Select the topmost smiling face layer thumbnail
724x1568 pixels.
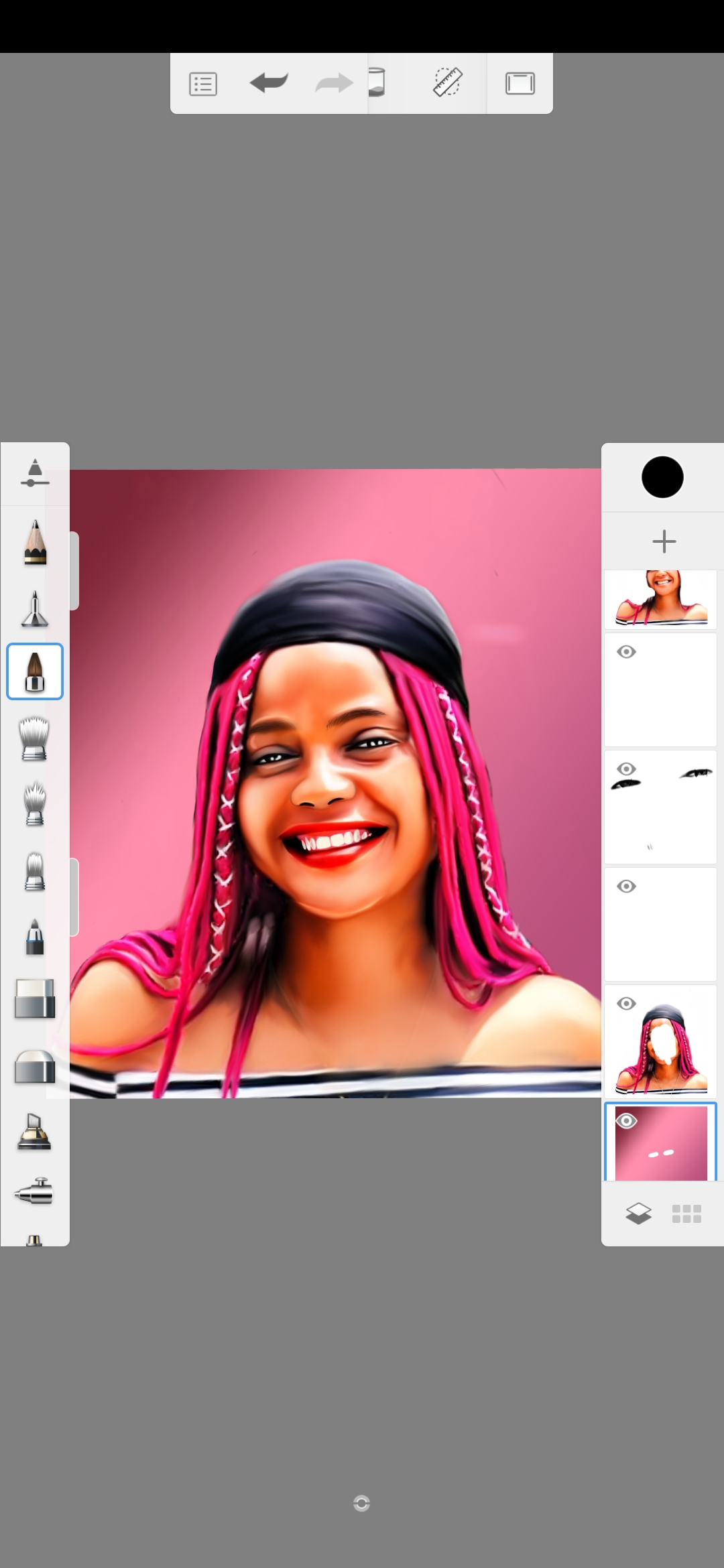pyautogui.click(x=661, y=598)
